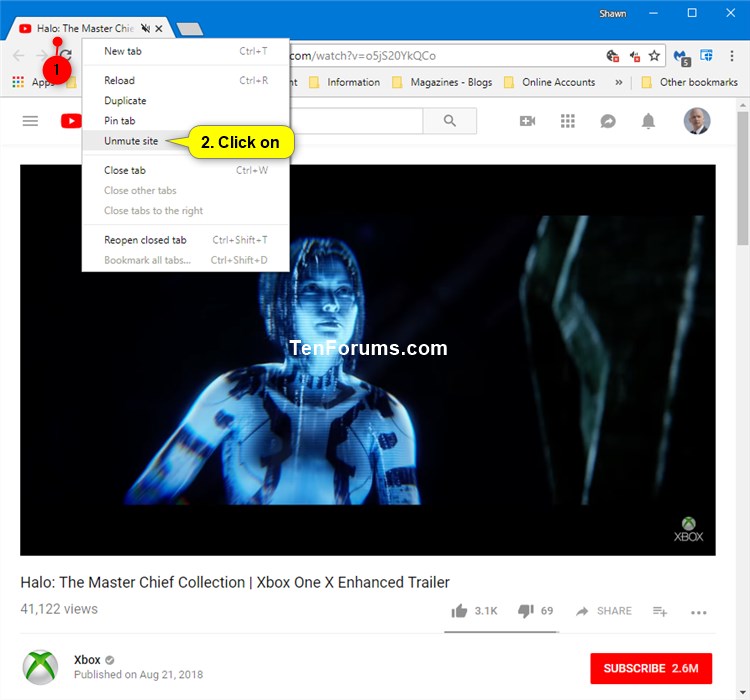Click the Shawn profile button
Screen dimensions: 750x700
point(612,13)
